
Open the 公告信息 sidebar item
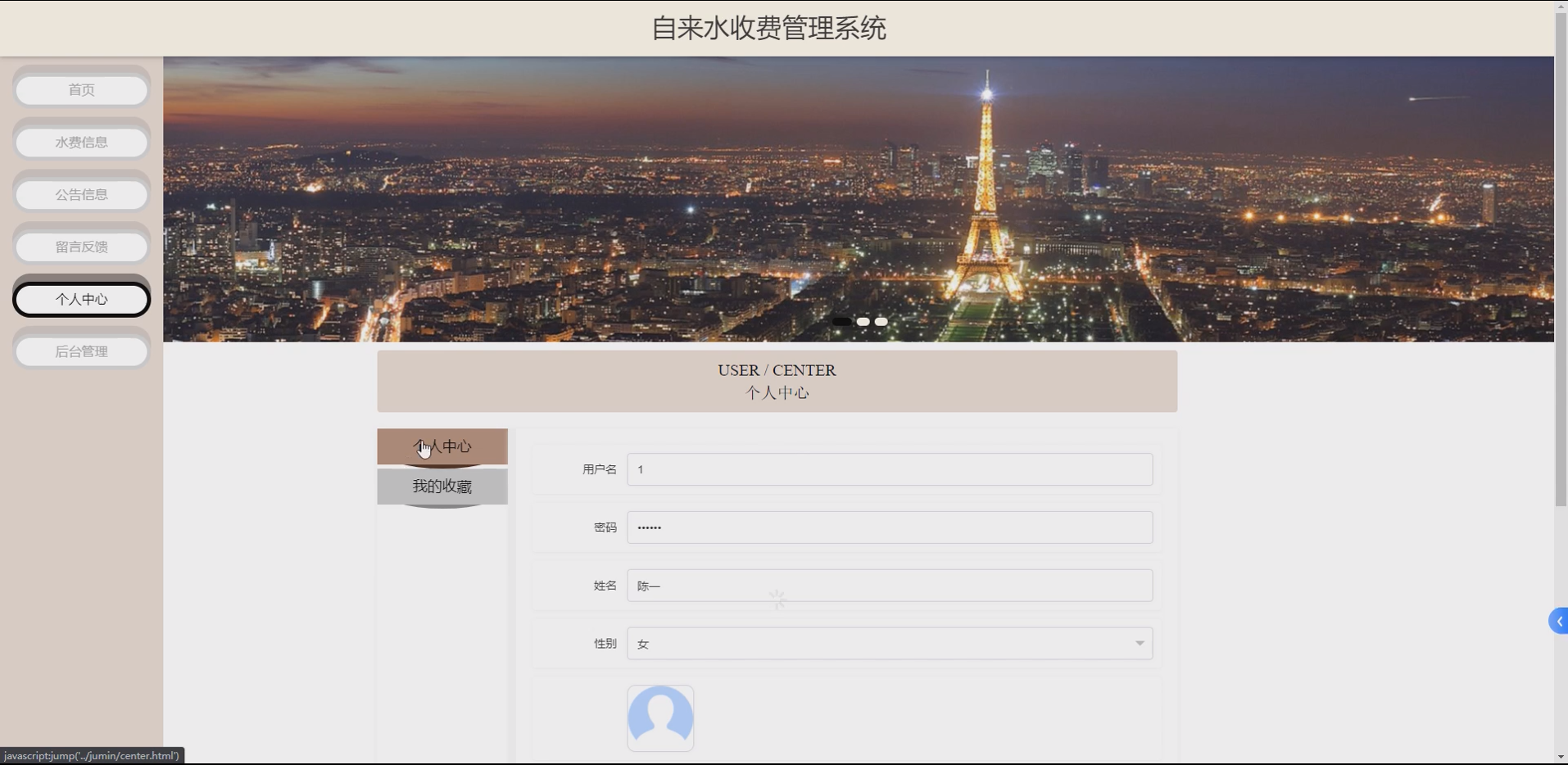tap(81, 194)
